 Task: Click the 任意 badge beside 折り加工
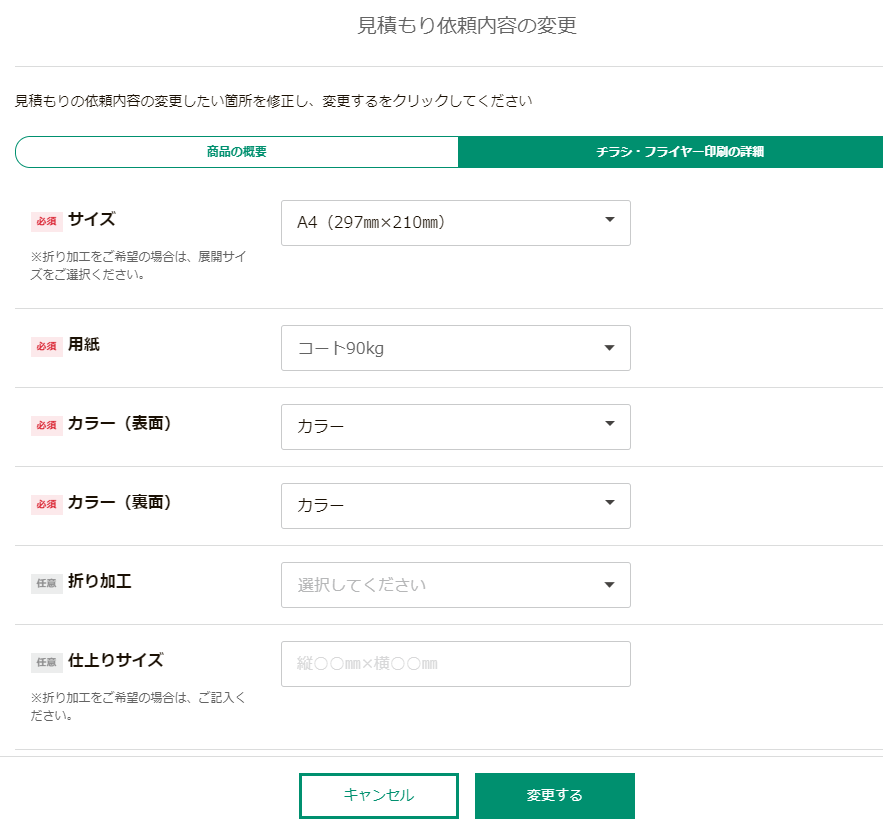[46, 584]
